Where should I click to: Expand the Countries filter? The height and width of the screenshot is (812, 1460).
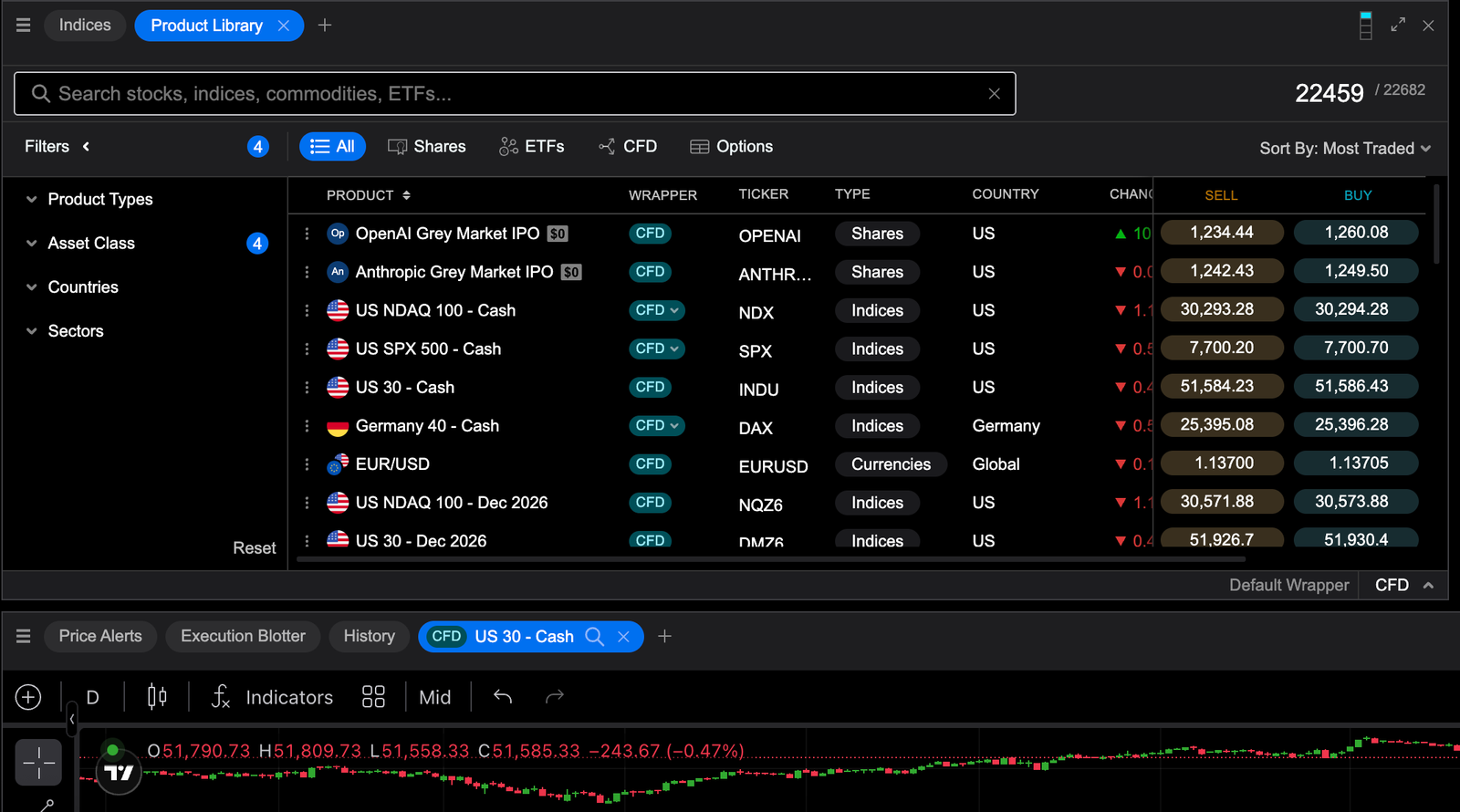click(72, 286)
